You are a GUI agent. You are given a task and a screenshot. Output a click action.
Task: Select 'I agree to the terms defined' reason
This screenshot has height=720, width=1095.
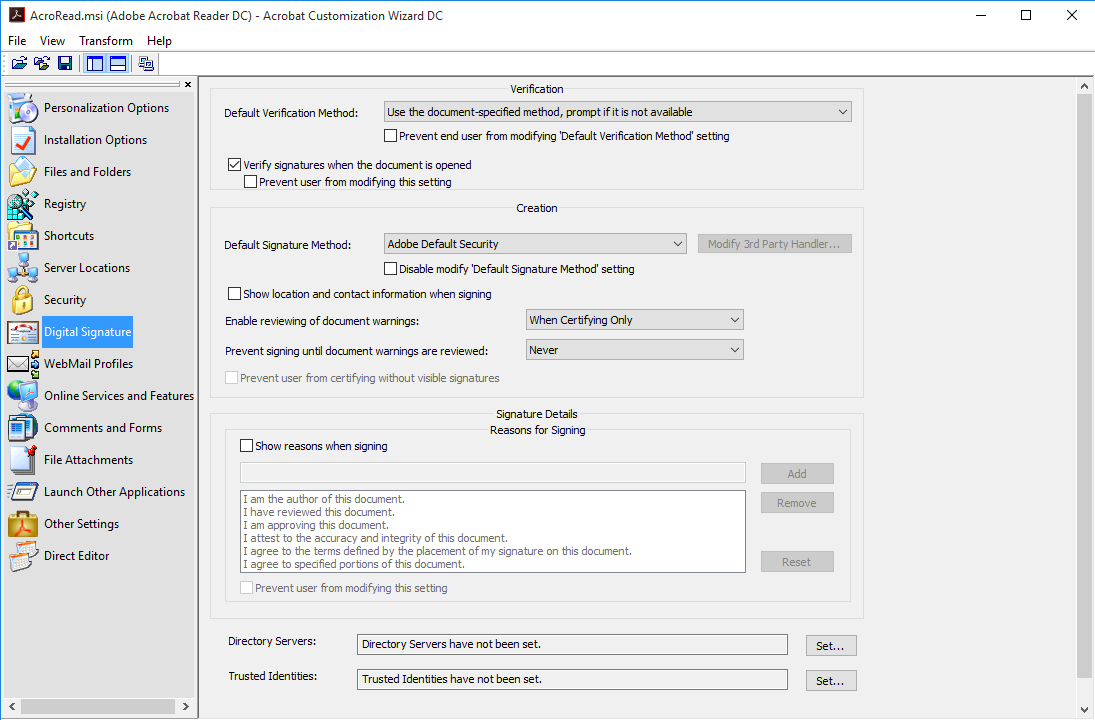click(437, 551)
